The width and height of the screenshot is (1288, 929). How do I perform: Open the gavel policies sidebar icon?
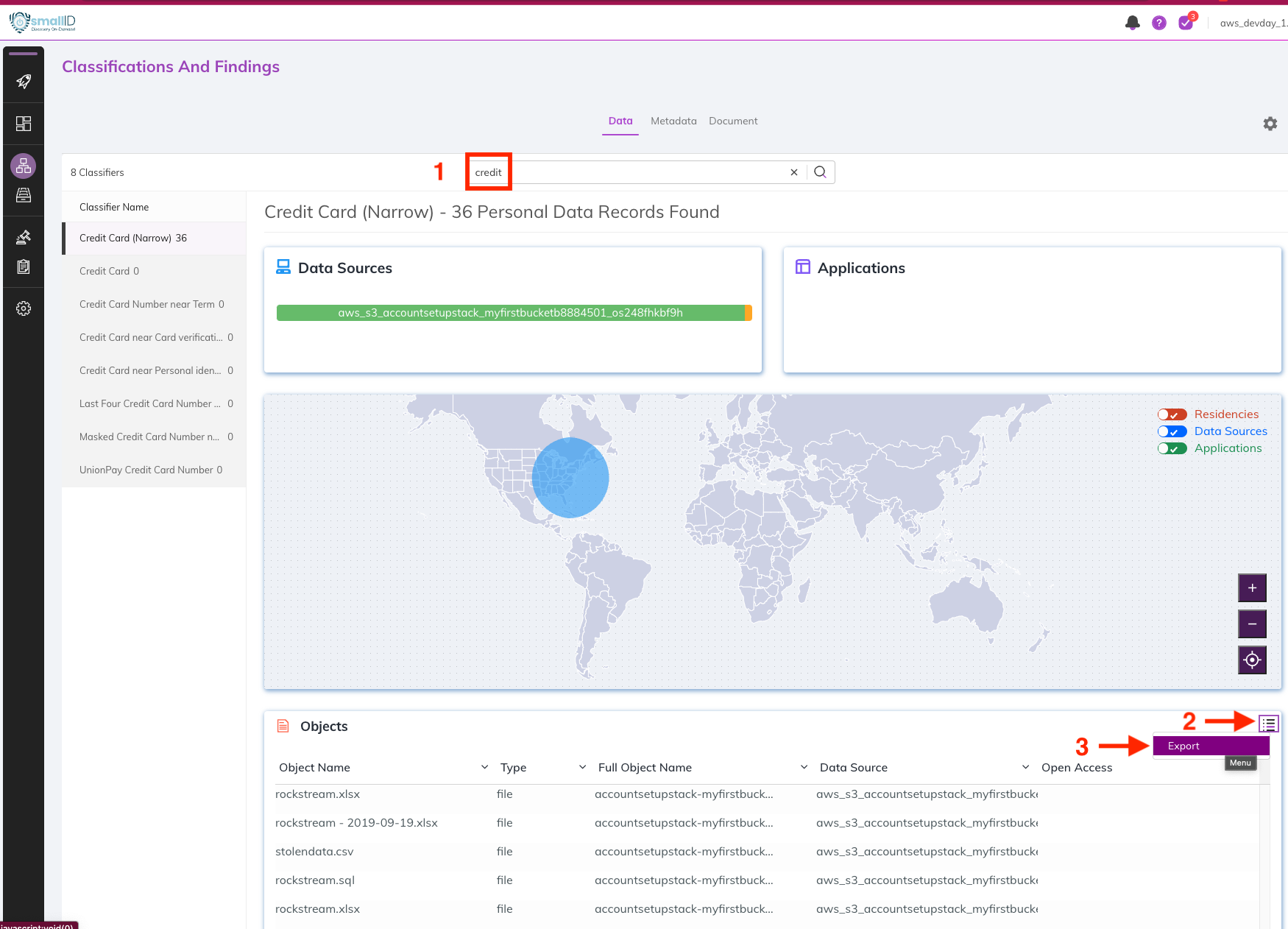pos(24,237)
